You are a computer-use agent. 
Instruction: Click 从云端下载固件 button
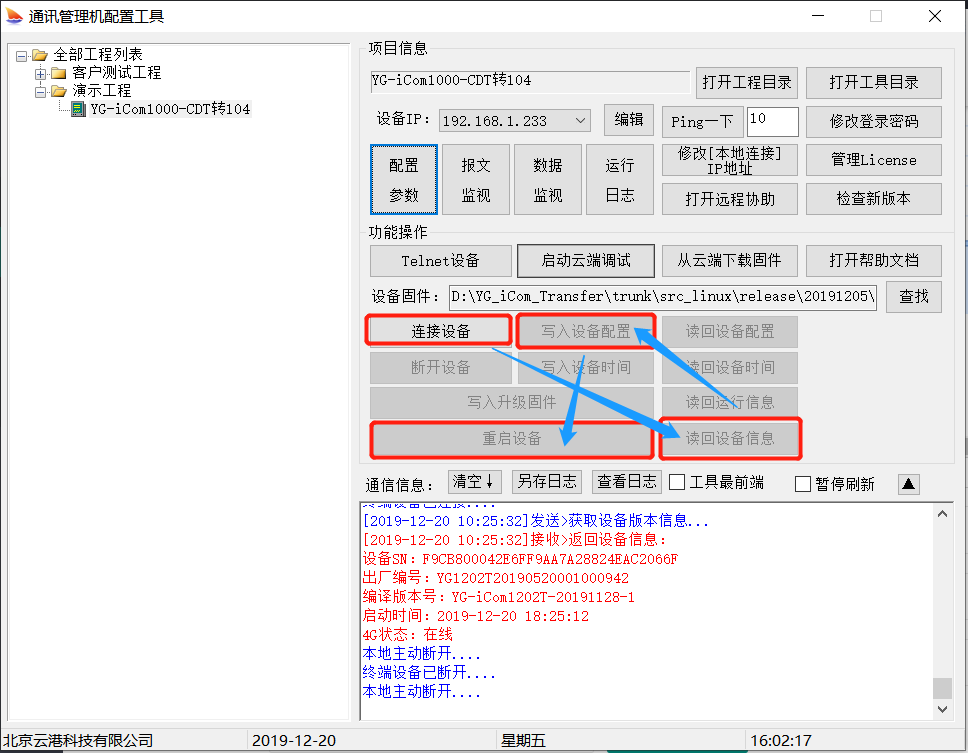[x=730, y=261]
